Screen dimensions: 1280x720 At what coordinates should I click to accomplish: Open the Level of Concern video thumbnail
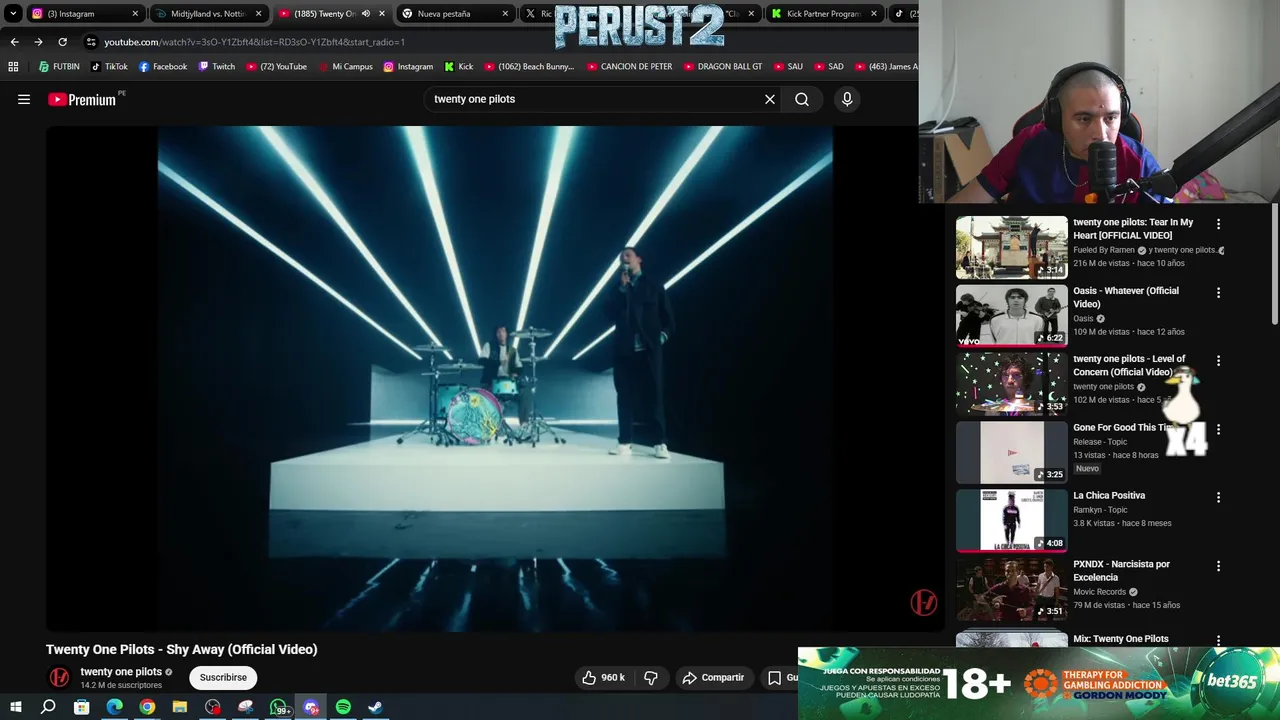tap(1011, 384)
